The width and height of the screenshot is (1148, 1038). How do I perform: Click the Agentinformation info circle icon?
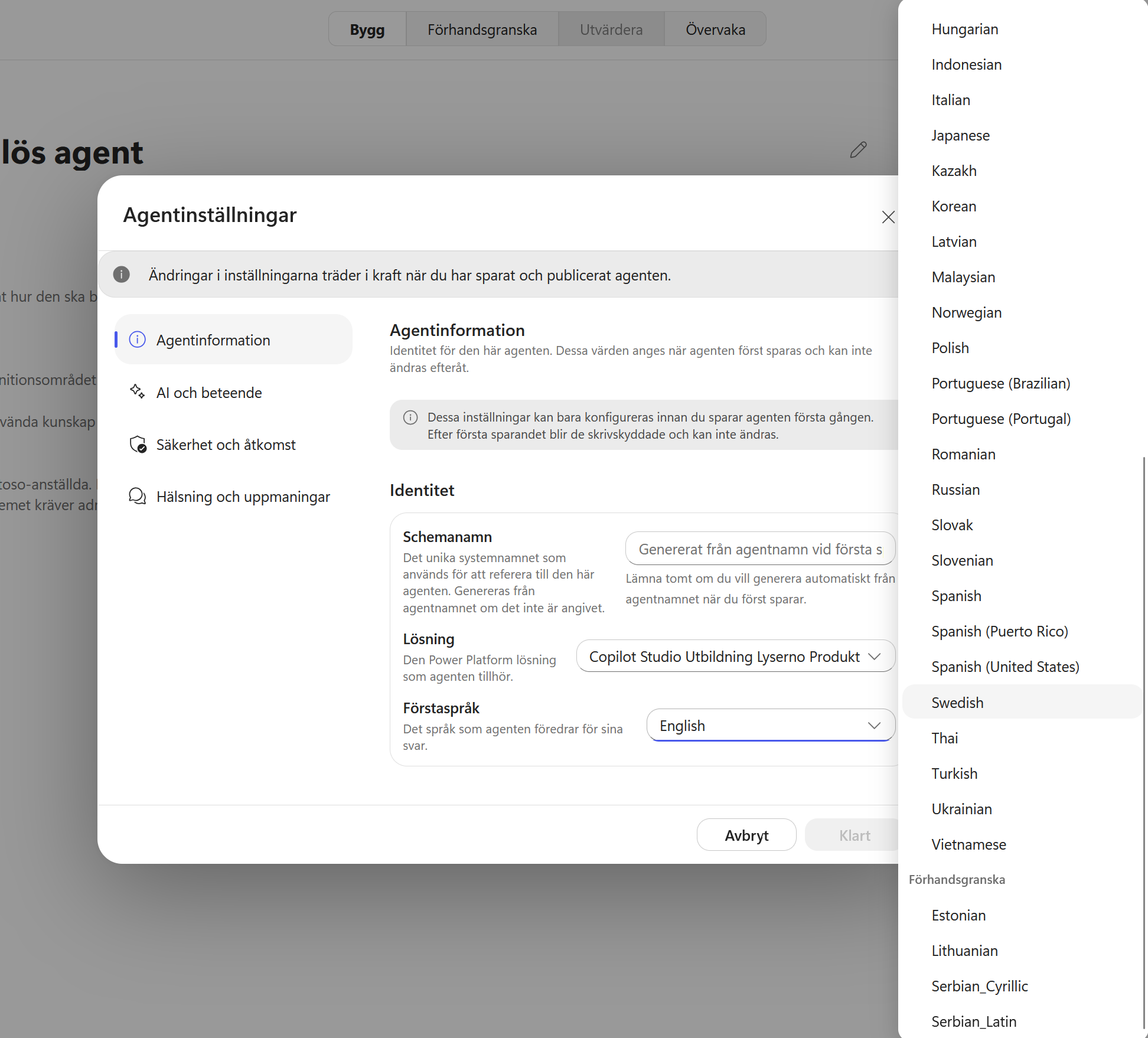coord(138,340)
